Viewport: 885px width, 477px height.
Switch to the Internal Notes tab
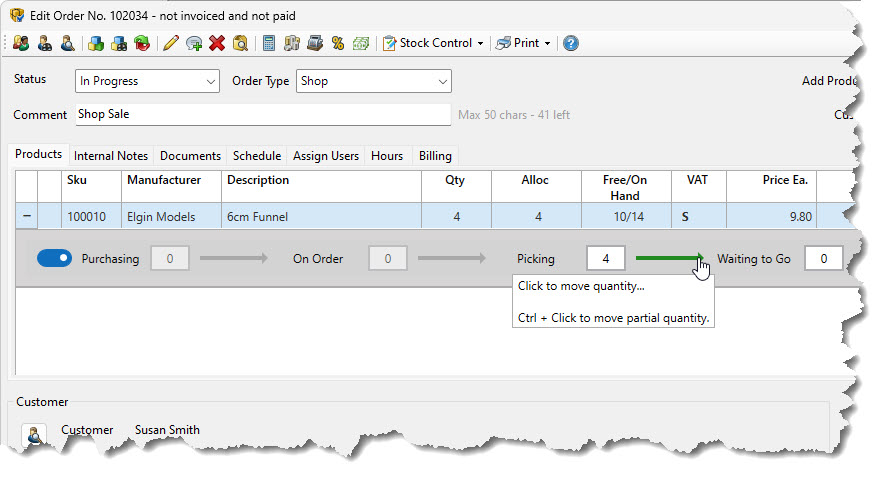click(x=110, y=156)
